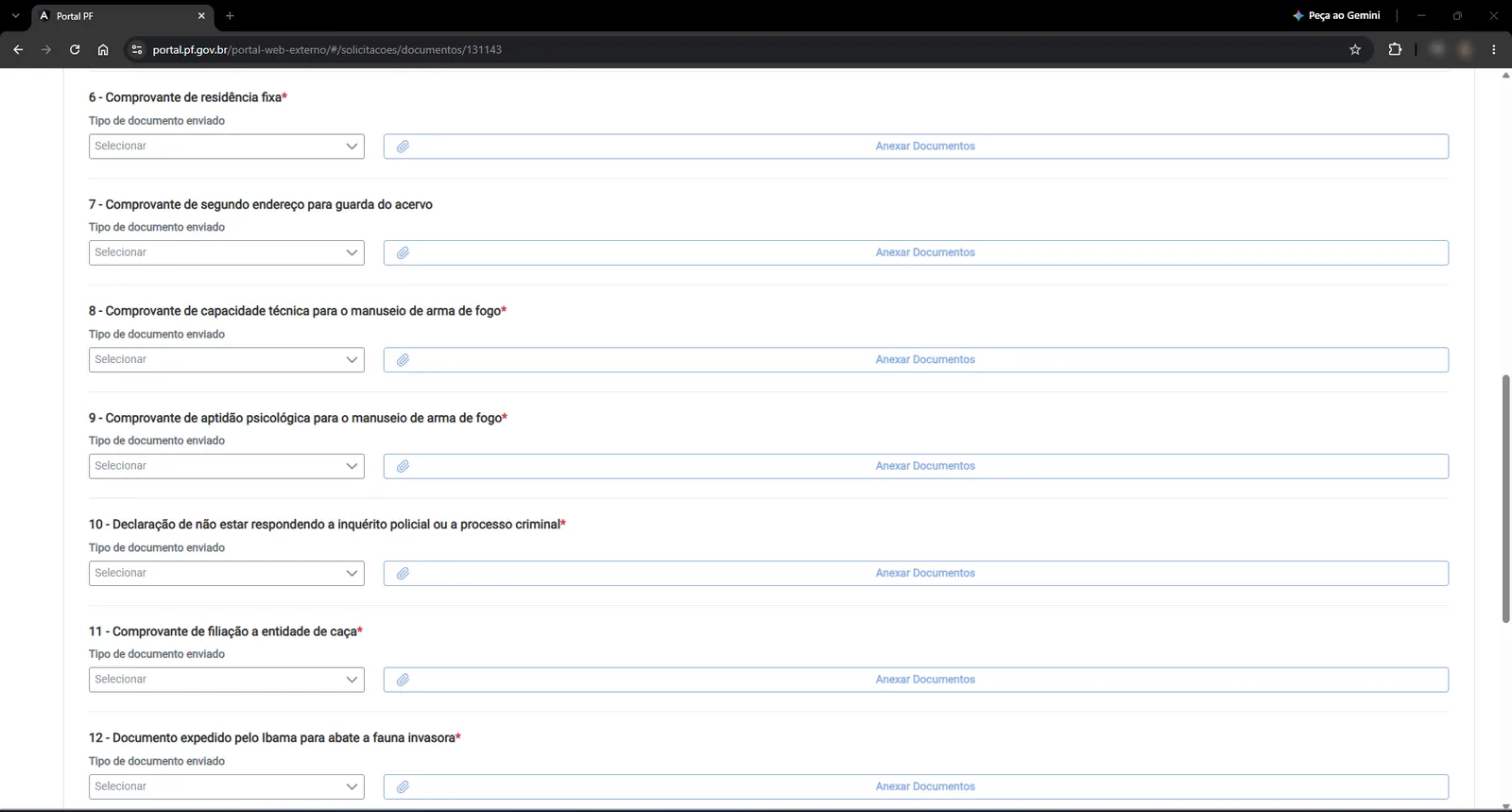Click paperclip icon for capacidade técnica row
This screenshot has width=1512, height=812.
coord(403,359)
